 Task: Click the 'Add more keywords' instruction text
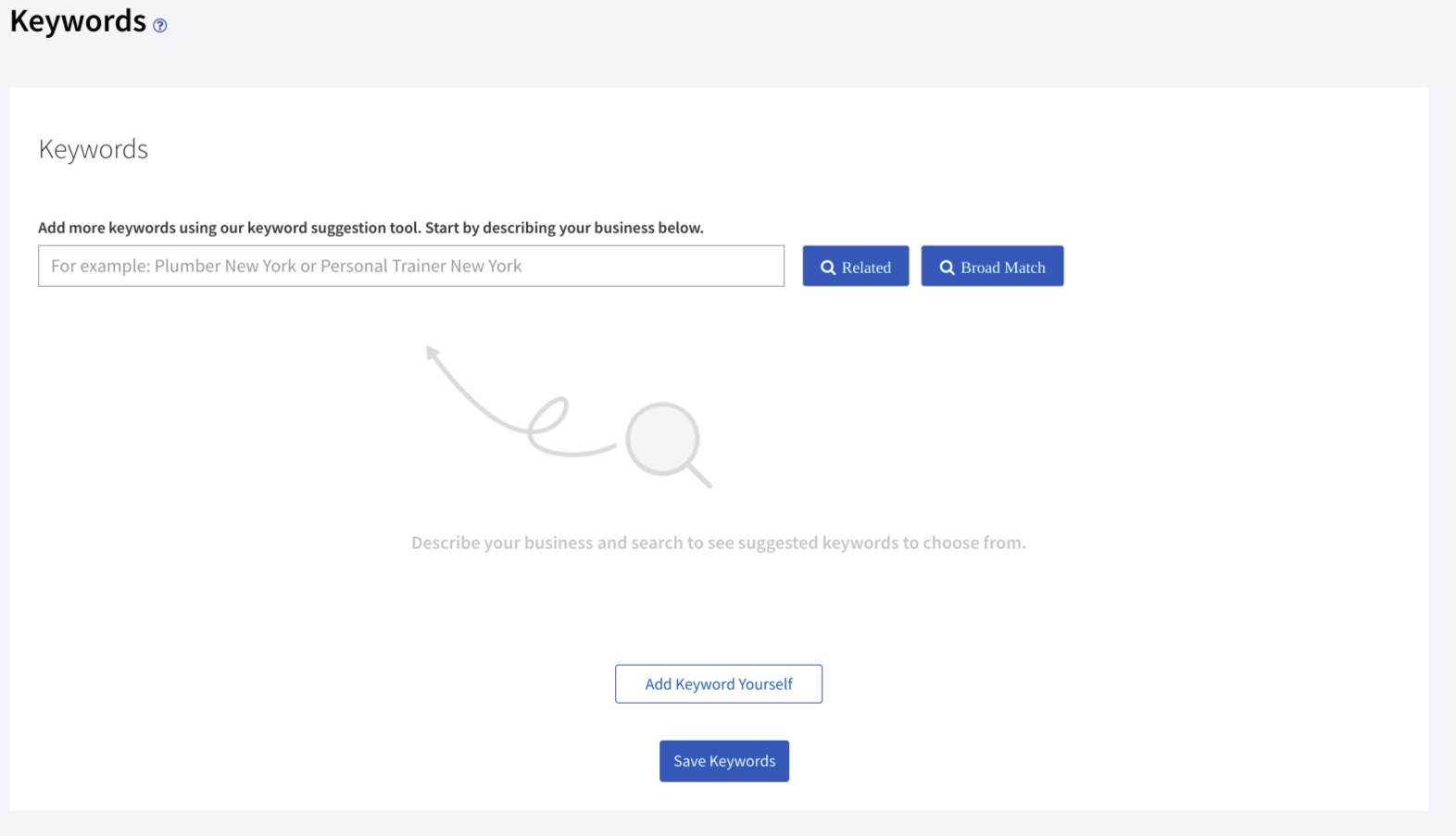coord(370,228)
